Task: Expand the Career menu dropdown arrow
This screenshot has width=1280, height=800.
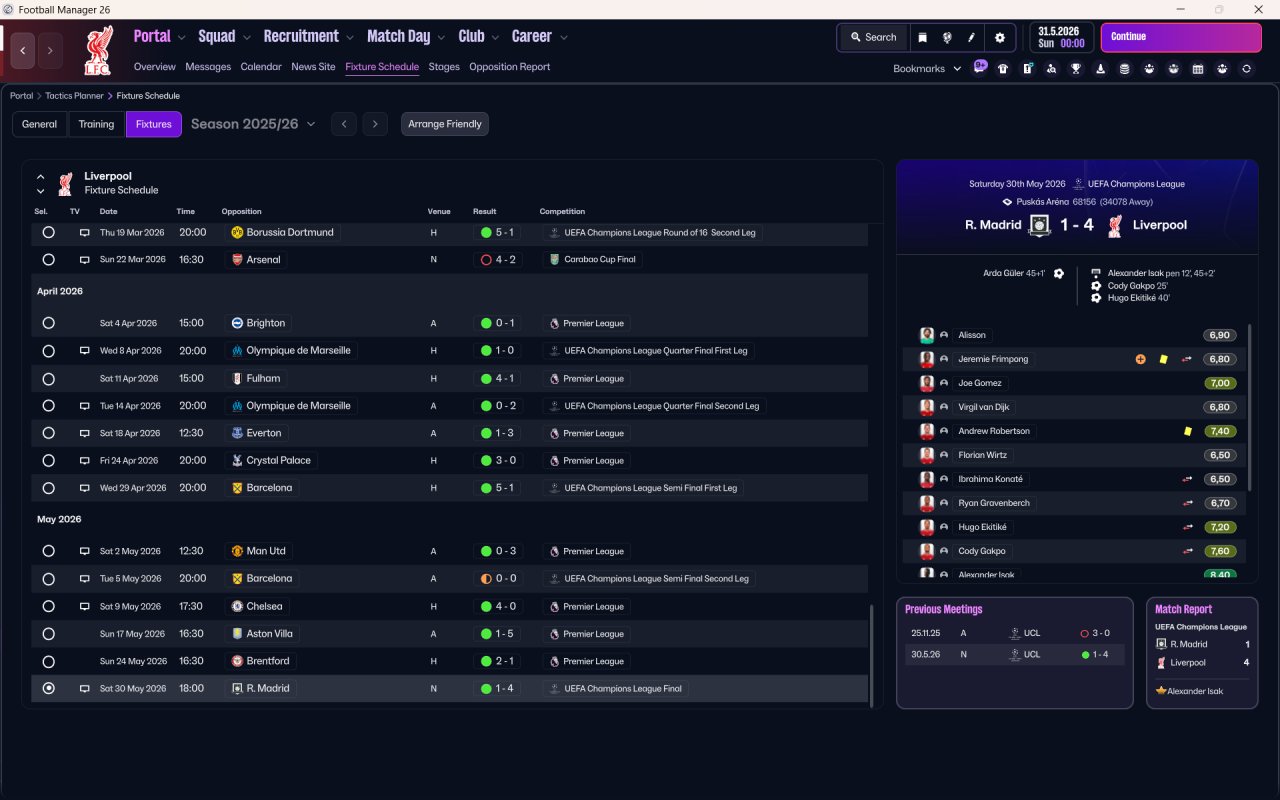Action: pos(564,38)
